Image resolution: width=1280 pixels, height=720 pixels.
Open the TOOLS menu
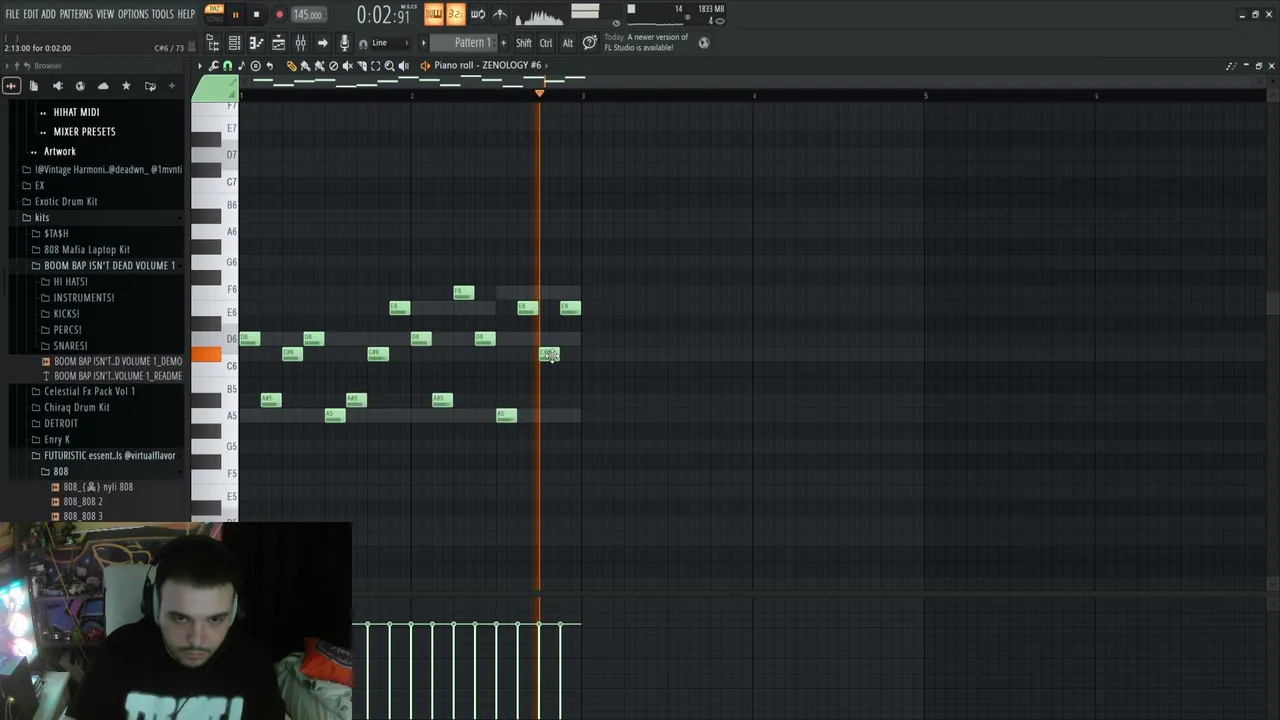coord(163,14)
